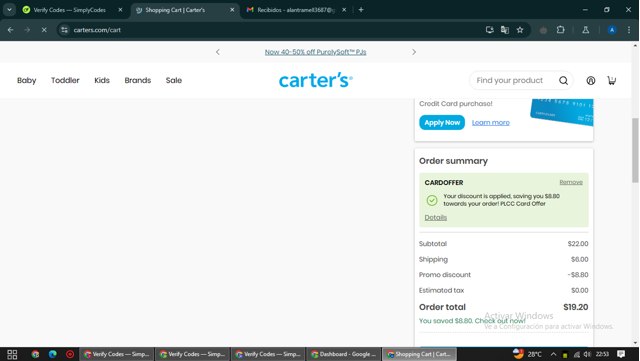Open the account profile icon
640x361 pixels.
[x=591, y=80]
